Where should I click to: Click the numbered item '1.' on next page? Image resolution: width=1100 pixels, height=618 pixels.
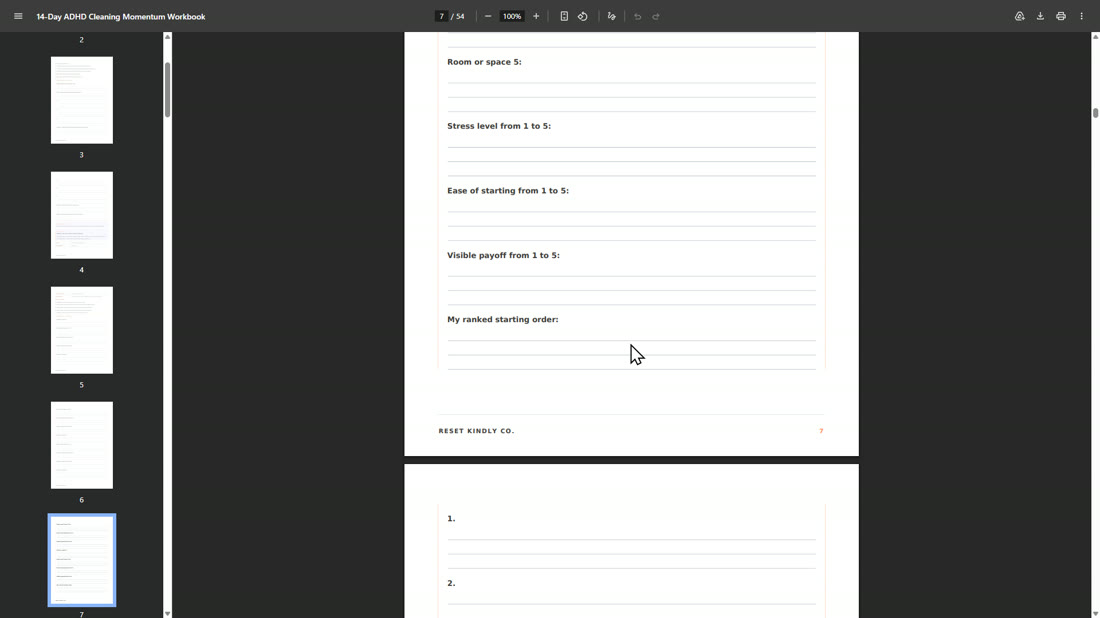(451, 518)
